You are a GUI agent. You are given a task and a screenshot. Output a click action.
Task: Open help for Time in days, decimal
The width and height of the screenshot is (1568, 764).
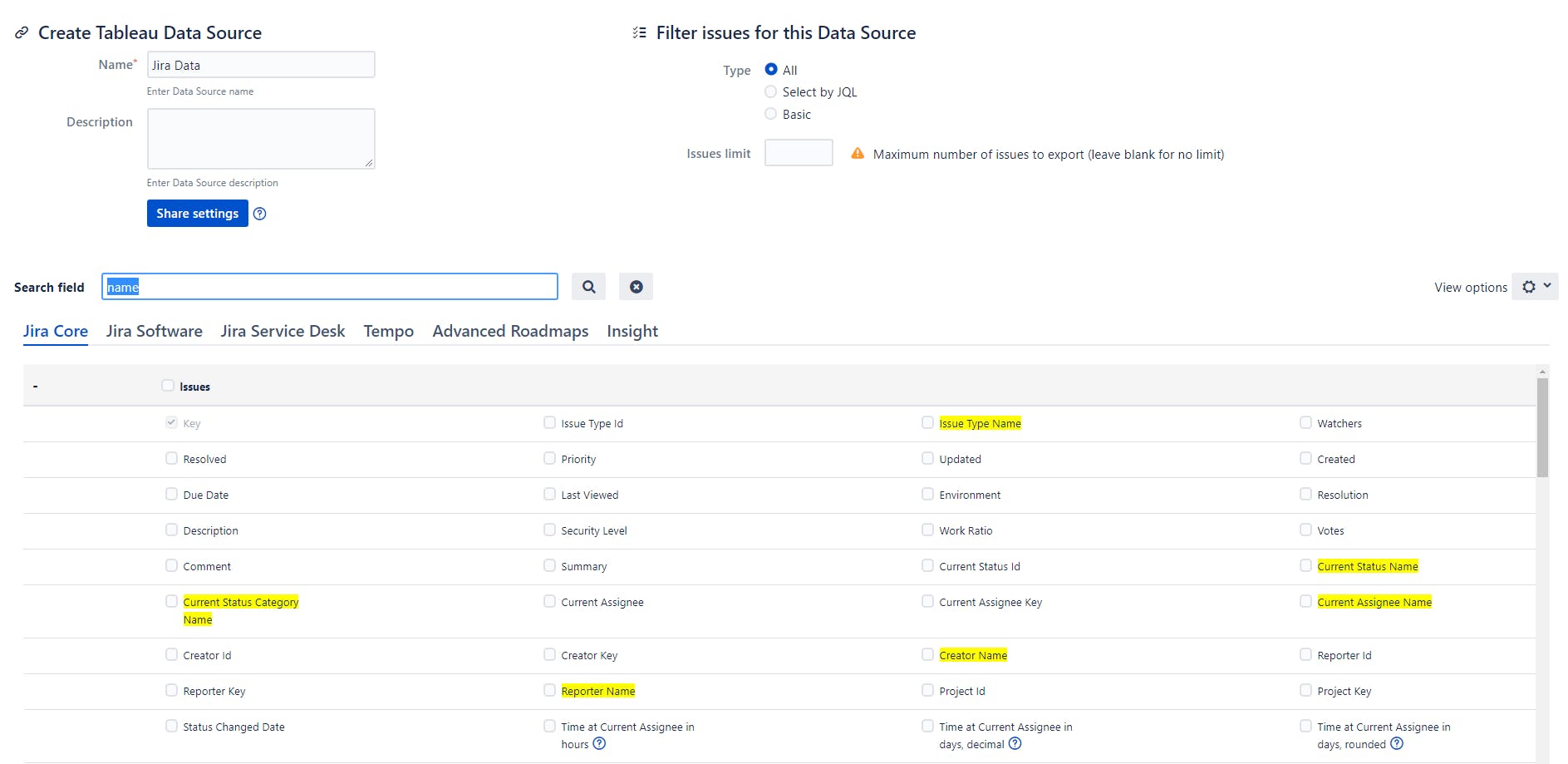click(1015, 744)
